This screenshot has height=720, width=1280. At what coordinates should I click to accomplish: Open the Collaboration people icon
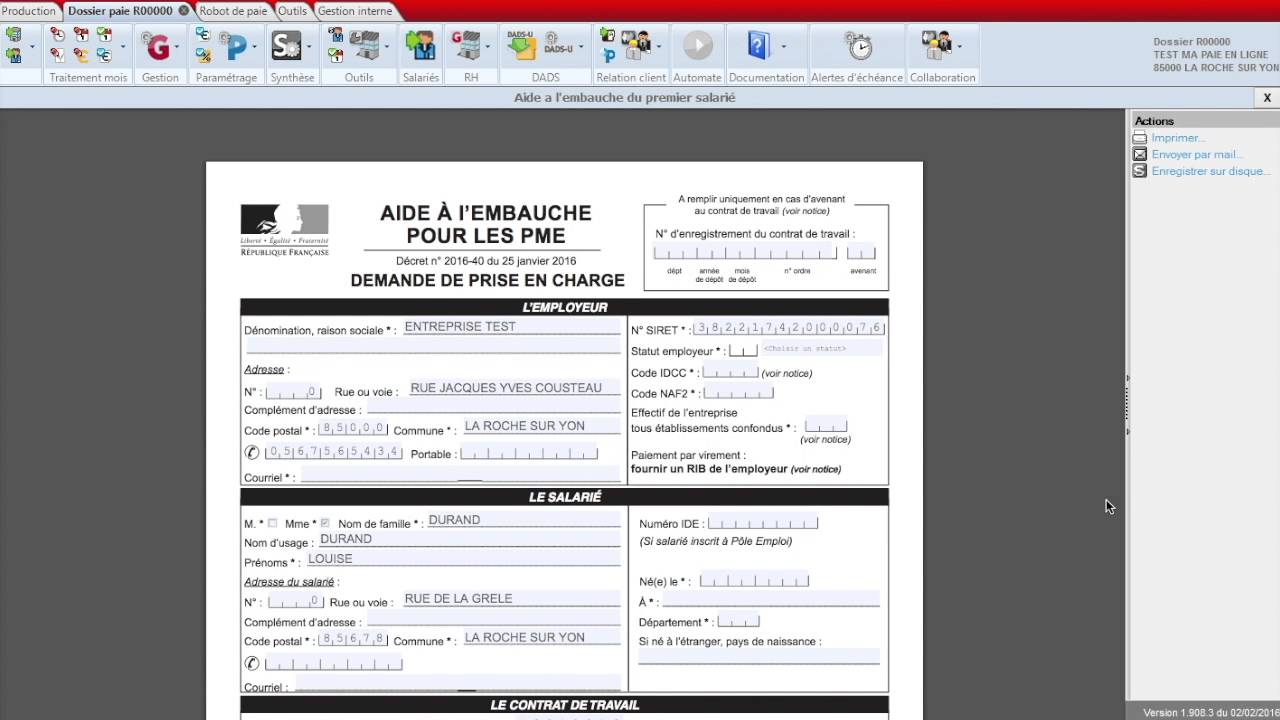[936, 45]
